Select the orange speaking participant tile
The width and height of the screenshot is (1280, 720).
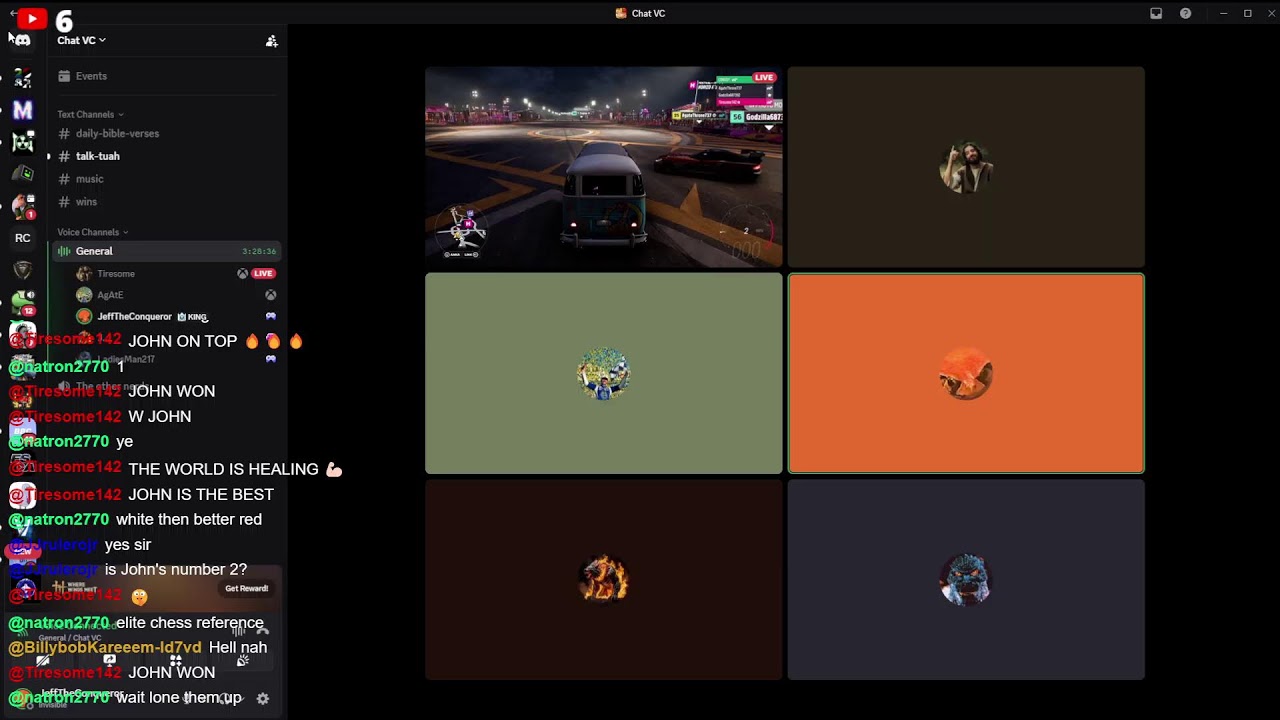click(966, 373)
